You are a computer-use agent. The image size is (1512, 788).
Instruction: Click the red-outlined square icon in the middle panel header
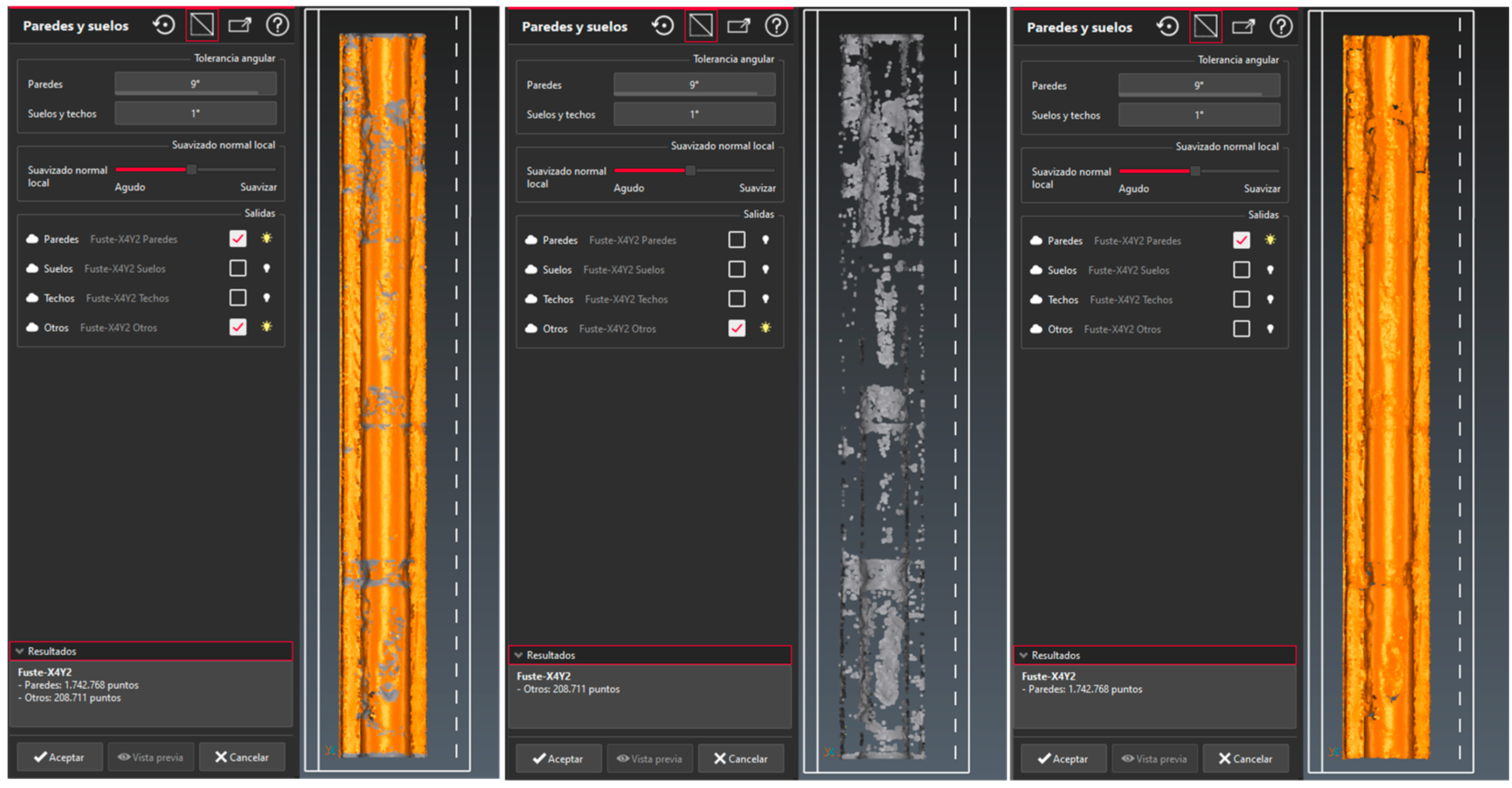701,26
